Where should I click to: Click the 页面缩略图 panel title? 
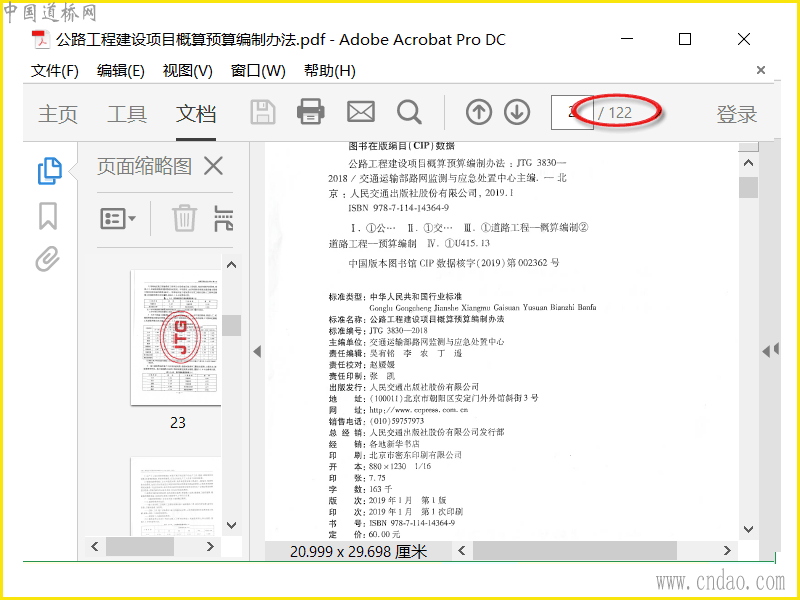[144, 166]
